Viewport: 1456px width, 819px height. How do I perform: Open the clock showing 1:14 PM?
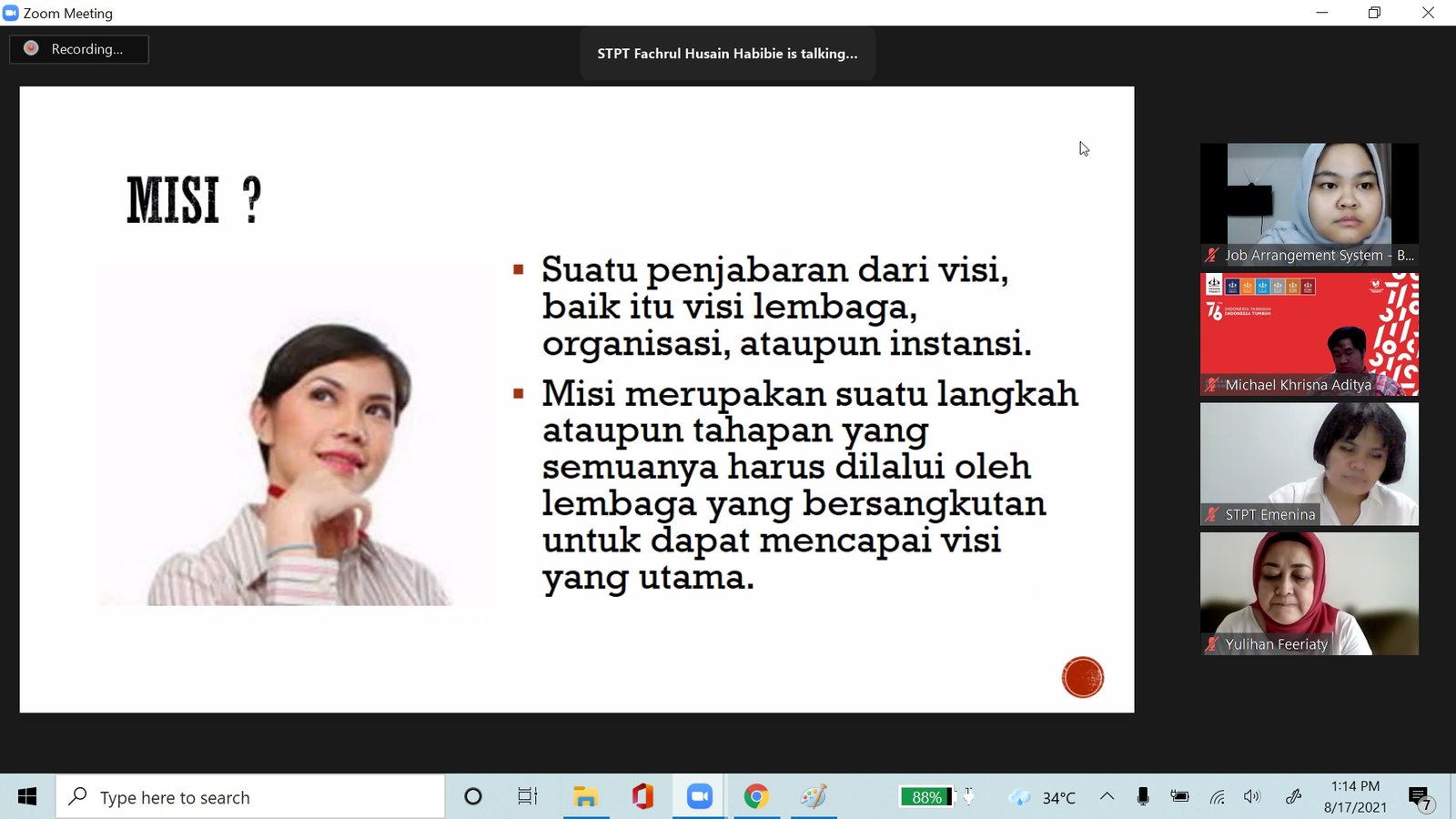(x=1355, y=796)
